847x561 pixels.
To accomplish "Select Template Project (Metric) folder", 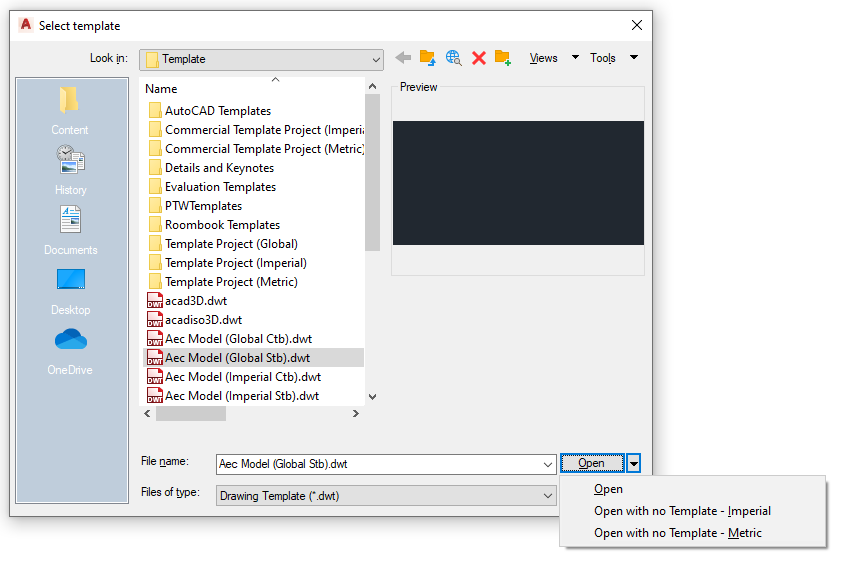I will (223, 282).
